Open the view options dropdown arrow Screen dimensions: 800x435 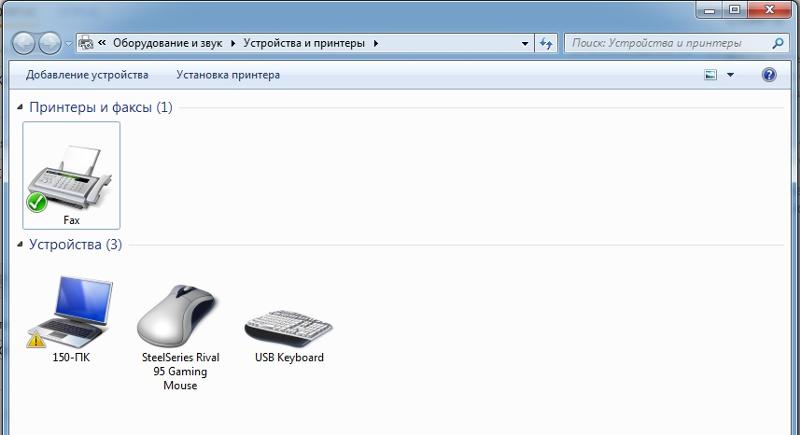730,75
